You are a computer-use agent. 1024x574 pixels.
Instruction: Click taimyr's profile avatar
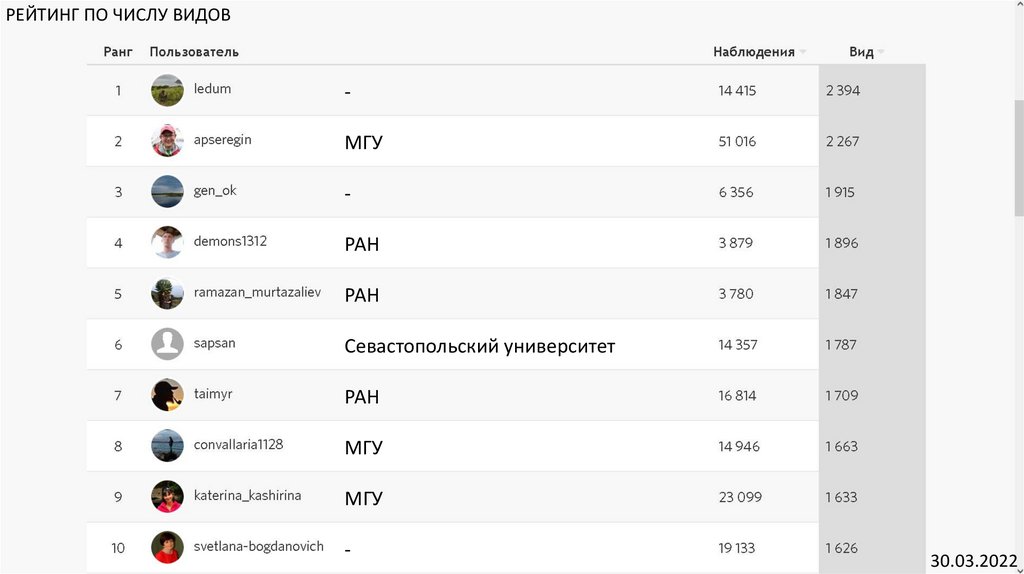click(167, 395)
